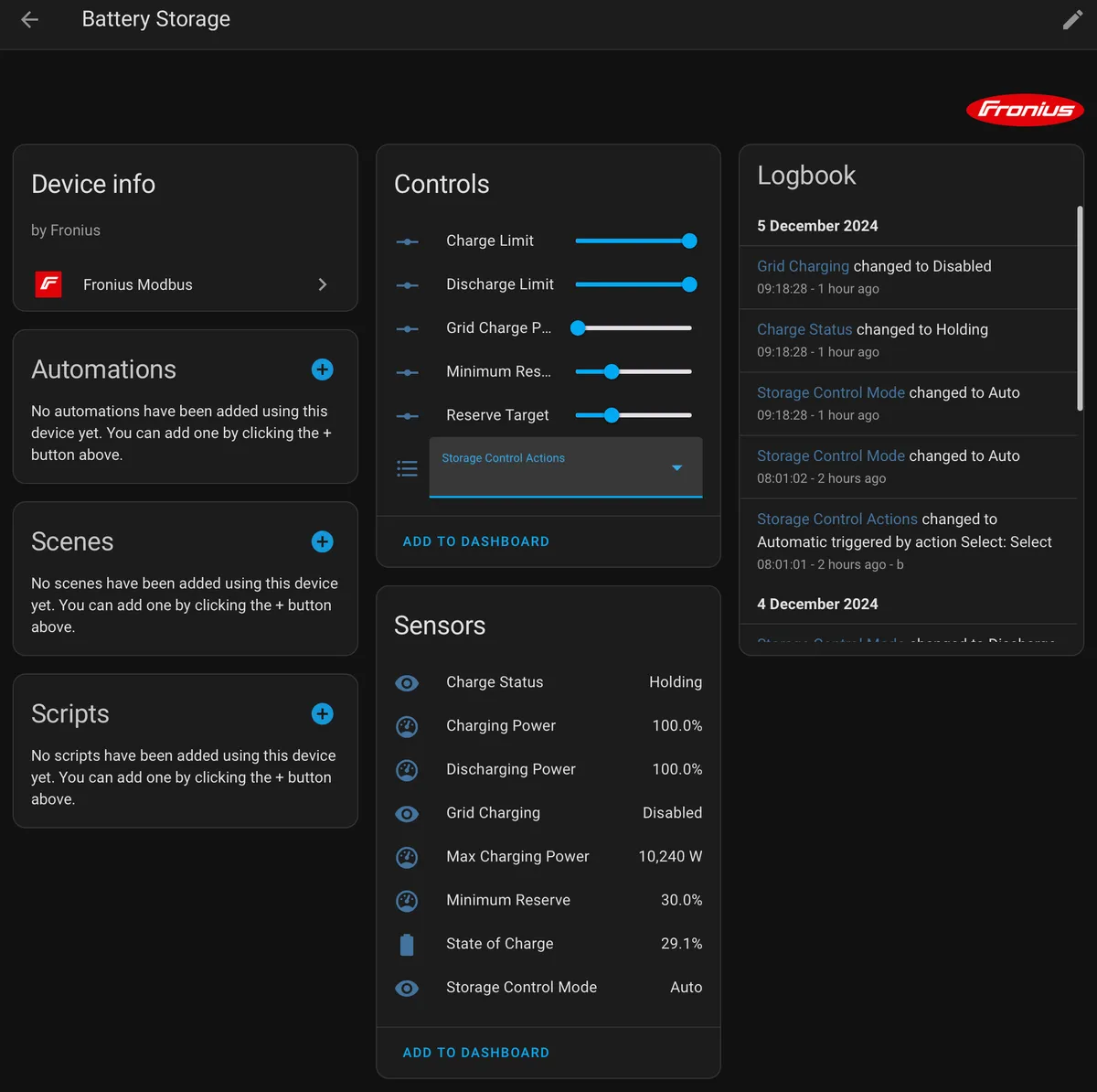Click the Logbook scrollbar

[x=1080, y=308]
